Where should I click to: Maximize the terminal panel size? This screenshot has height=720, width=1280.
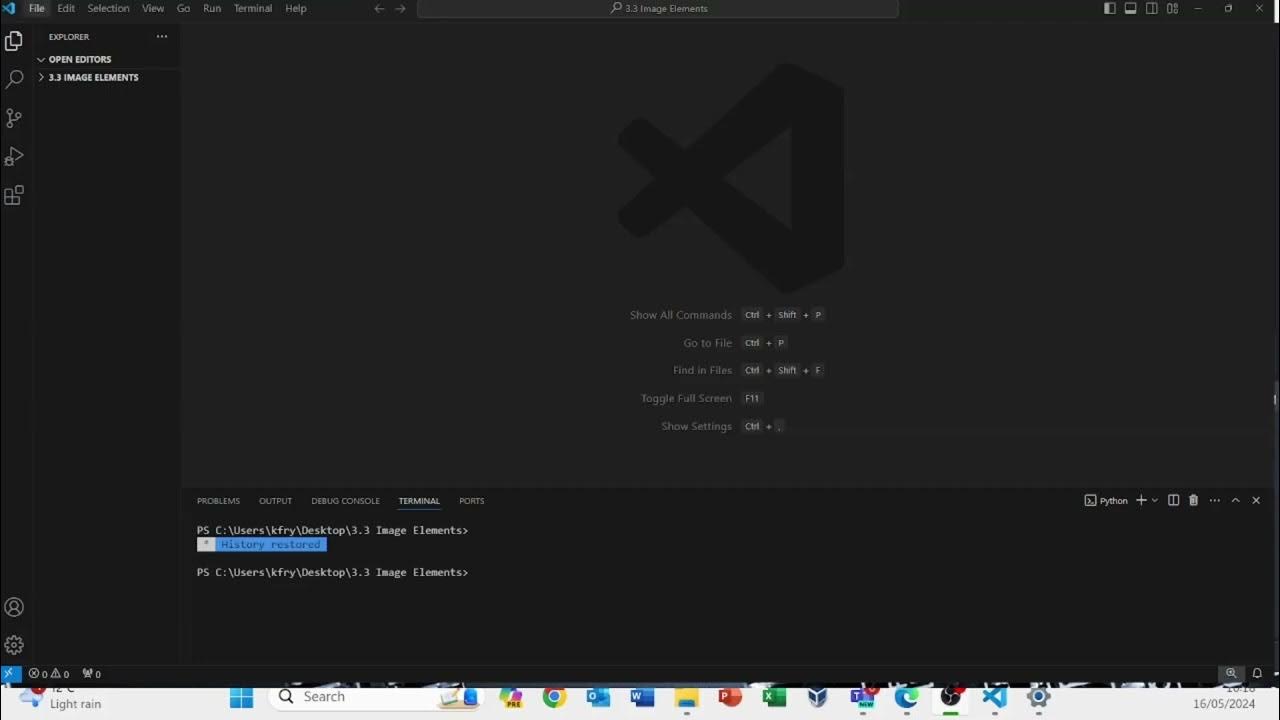[x=1236, y=500]
